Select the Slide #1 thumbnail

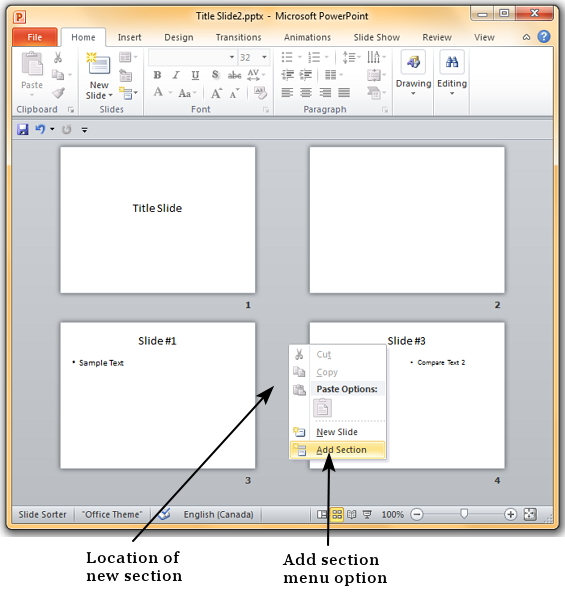(158, 395)
